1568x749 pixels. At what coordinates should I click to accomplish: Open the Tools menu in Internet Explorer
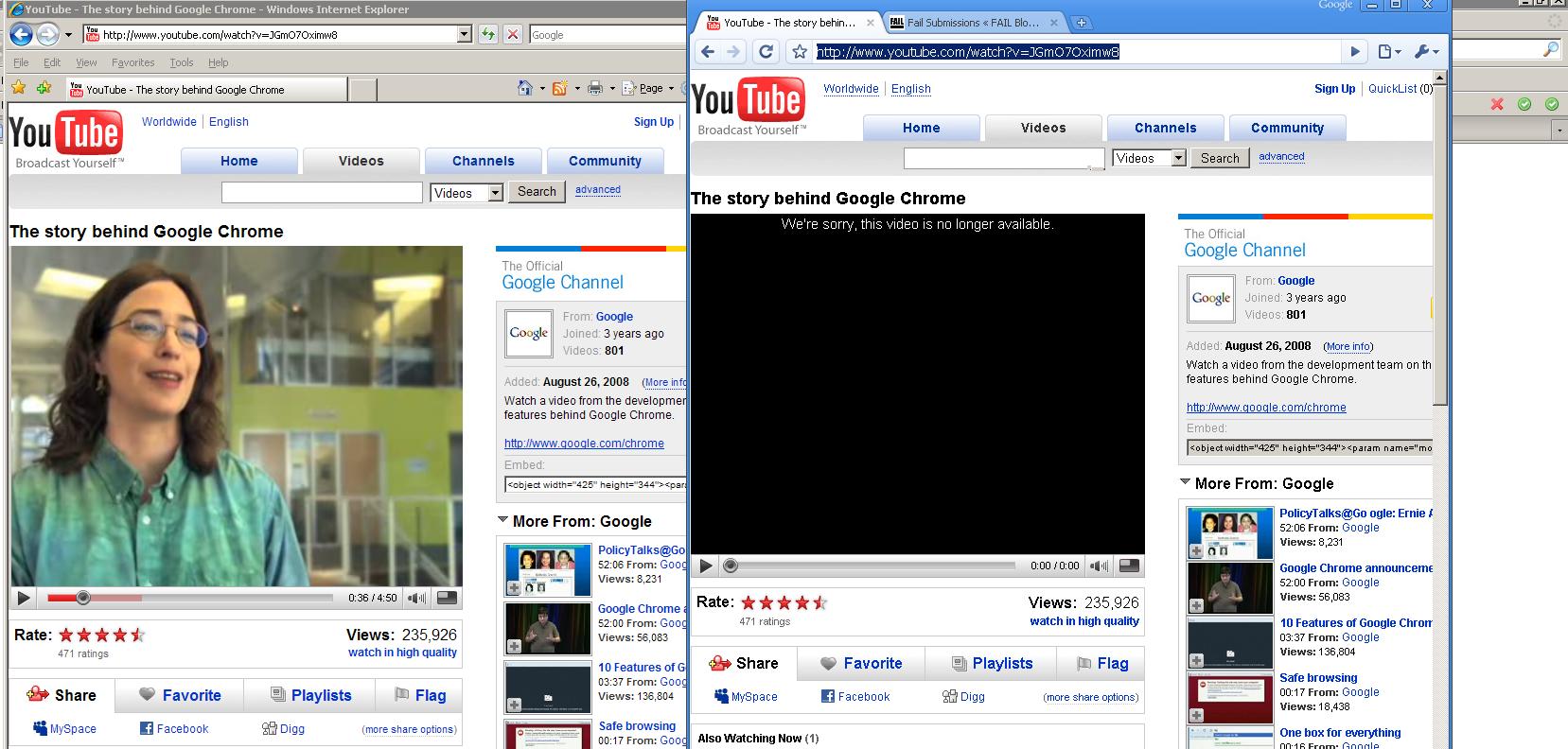tap(181, 62)
